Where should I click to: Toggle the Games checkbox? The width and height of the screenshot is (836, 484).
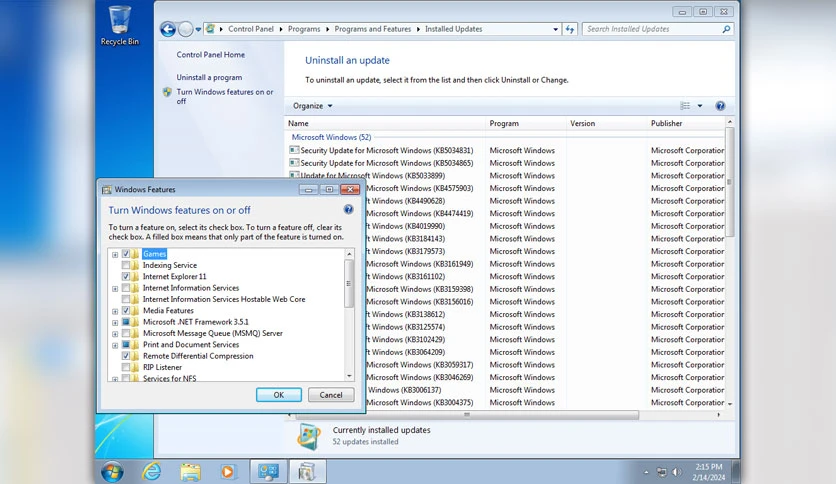point(126,254)
